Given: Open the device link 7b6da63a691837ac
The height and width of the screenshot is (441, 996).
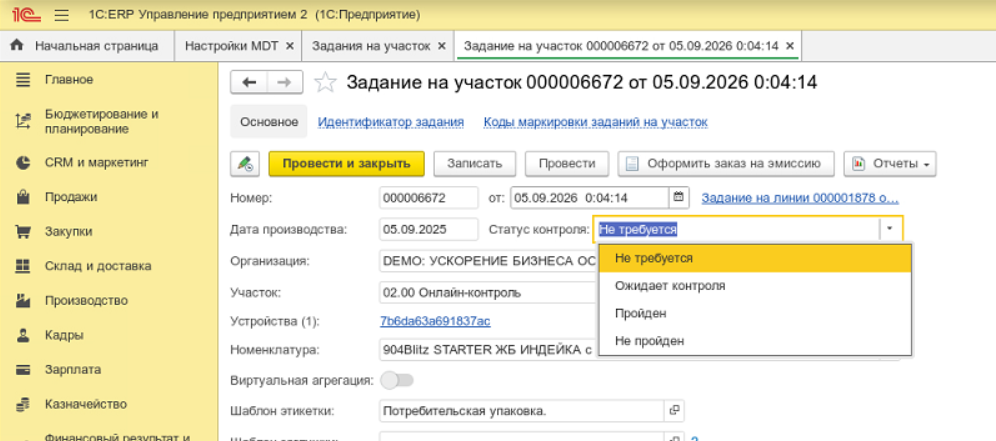Looking at the screenshot, I should [x=435, y=321].
